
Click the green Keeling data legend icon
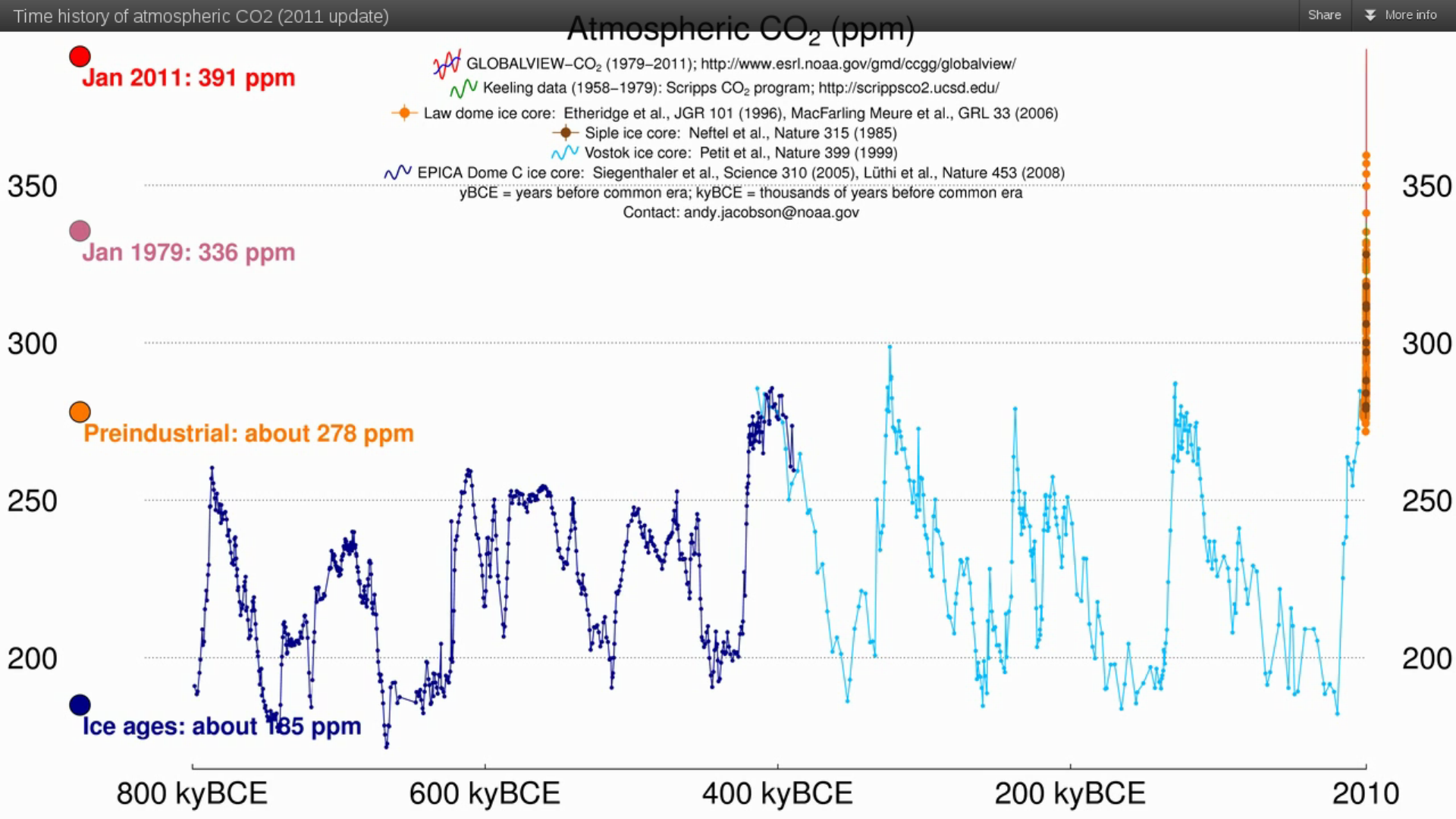tap(463, 88)
